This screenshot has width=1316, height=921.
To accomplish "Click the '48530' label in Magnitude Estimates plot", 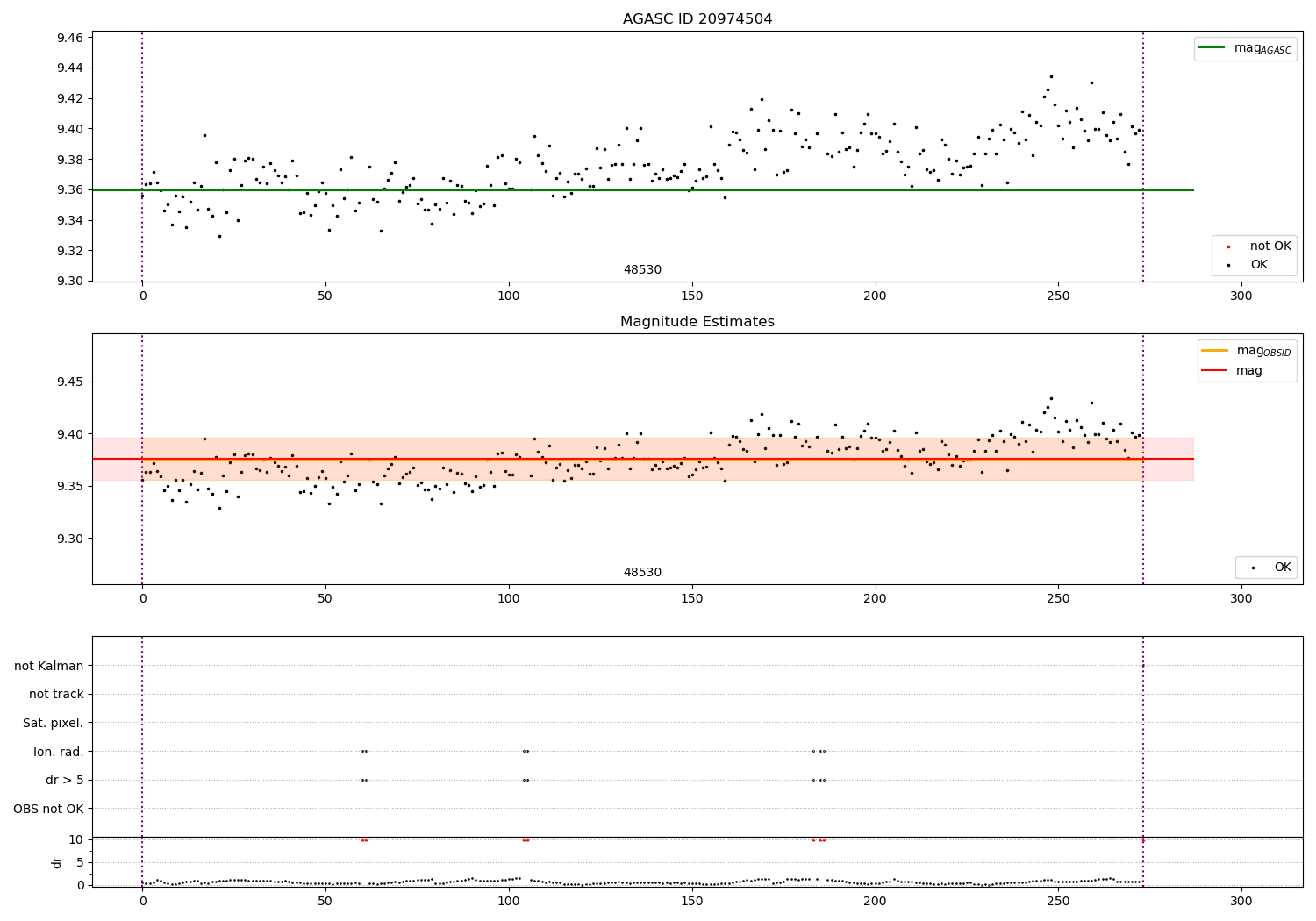I will pos(642,573).
